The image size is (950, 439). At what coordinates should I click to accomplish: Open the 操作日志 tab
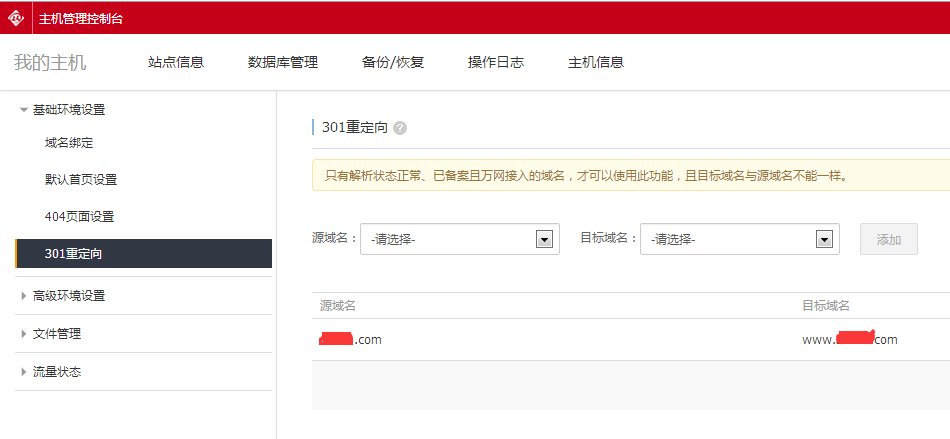[x=496, y=62]
